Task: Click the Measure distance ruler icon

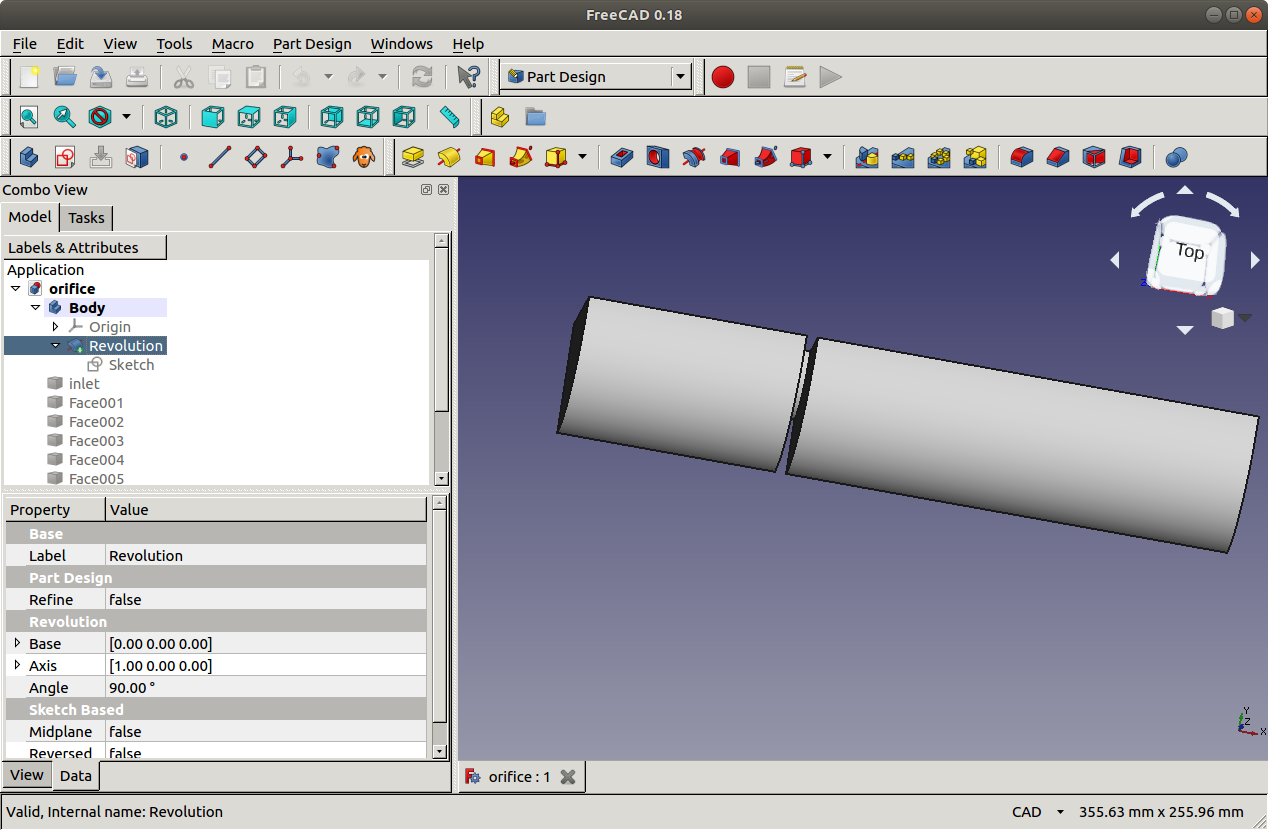Action: click(x=450, y=117)
